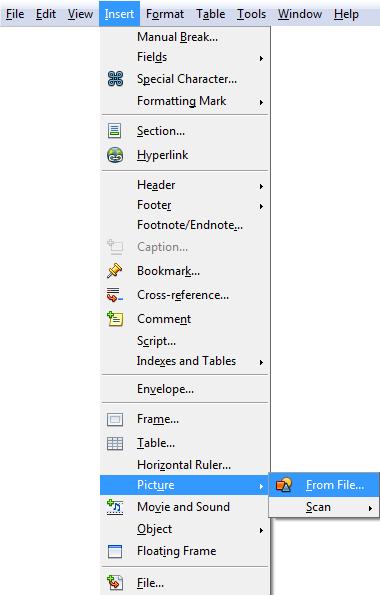
Task: Open the Format menu
Action: click(165, 14)
